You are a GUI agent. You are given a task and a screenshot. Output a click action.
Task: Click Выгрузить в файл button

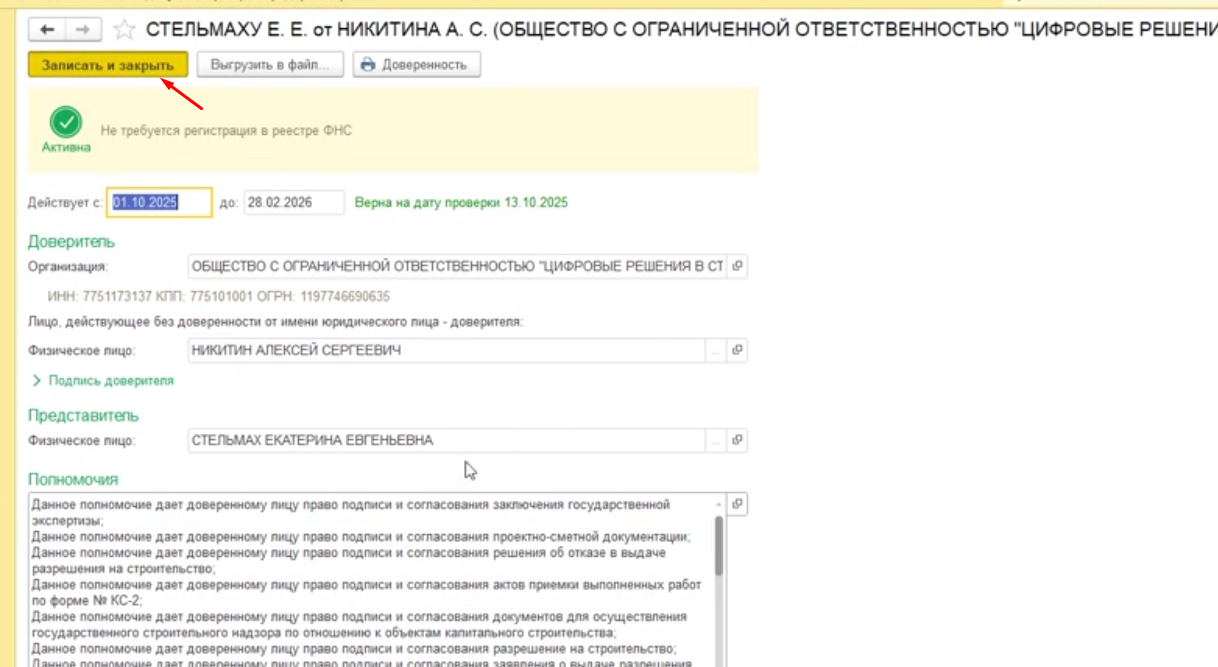pos(270,65)
